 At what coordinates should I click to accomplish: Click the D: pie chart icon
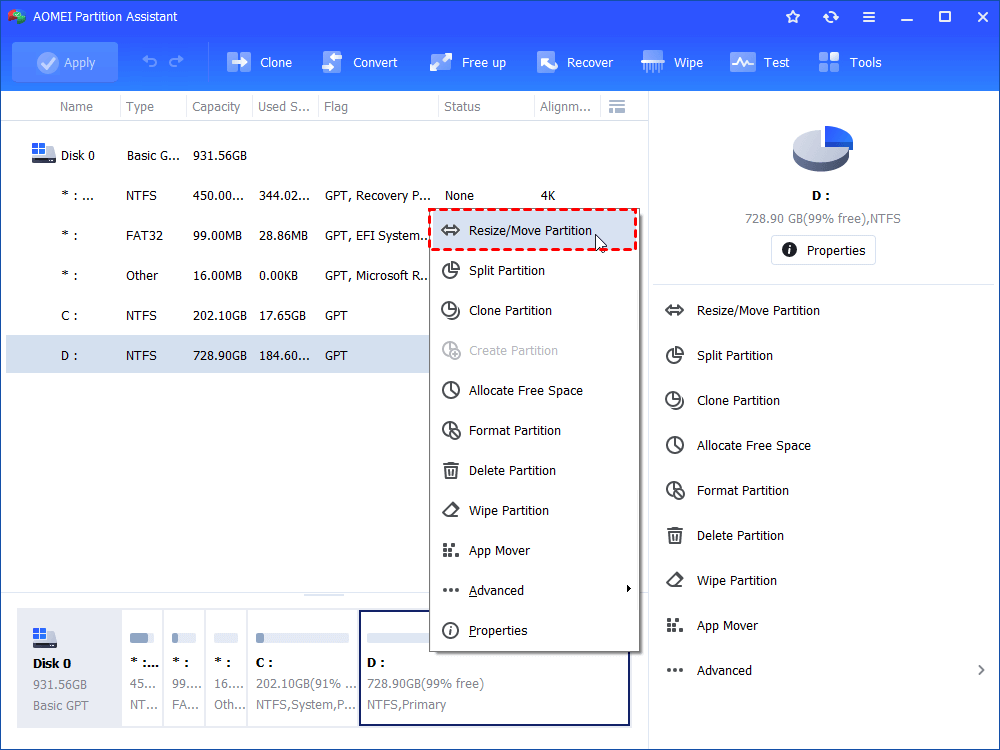[x=823, y=149]
